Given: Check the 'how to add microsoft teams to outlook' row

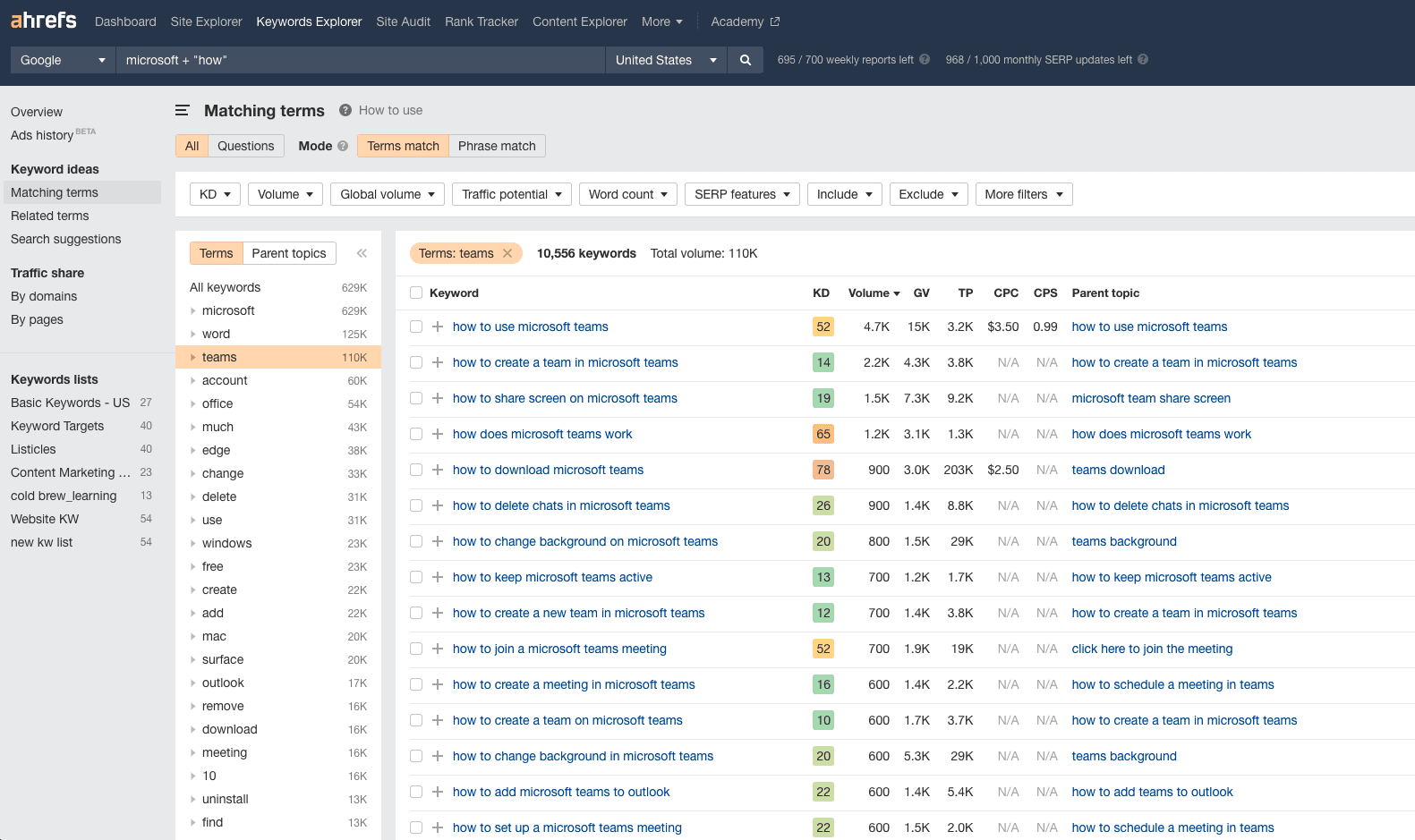Looking at the screenshot, I should pos(416,792).
